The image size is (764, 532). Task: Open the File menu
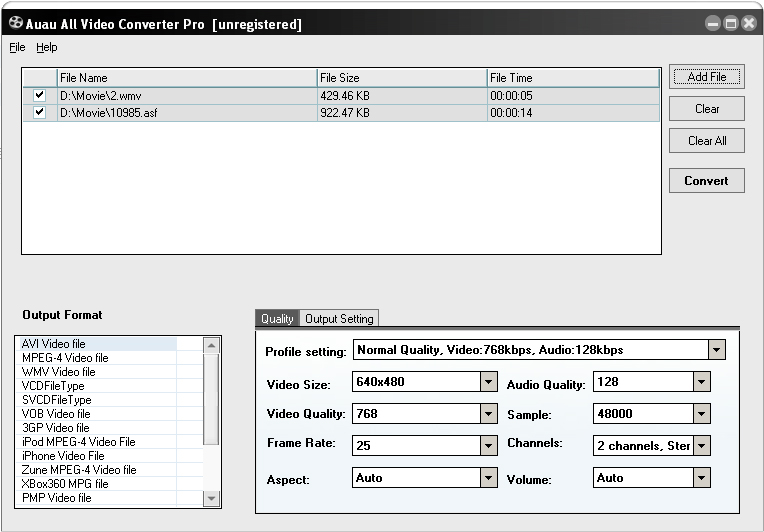coord(17,47)
